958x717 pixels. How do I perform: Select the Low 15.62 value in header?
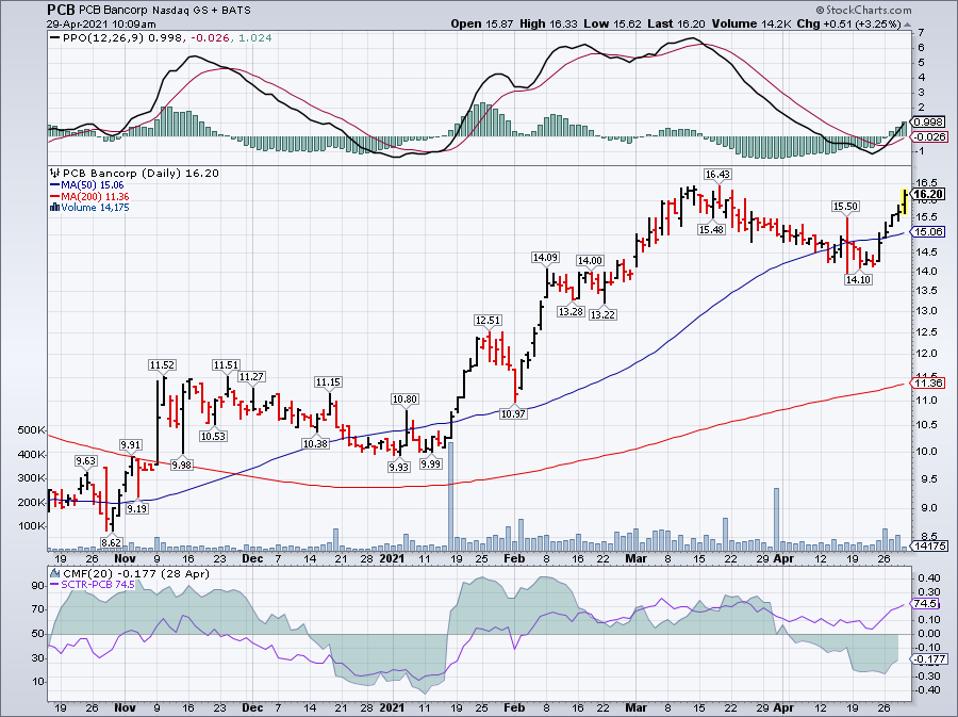tap(612, 24)
